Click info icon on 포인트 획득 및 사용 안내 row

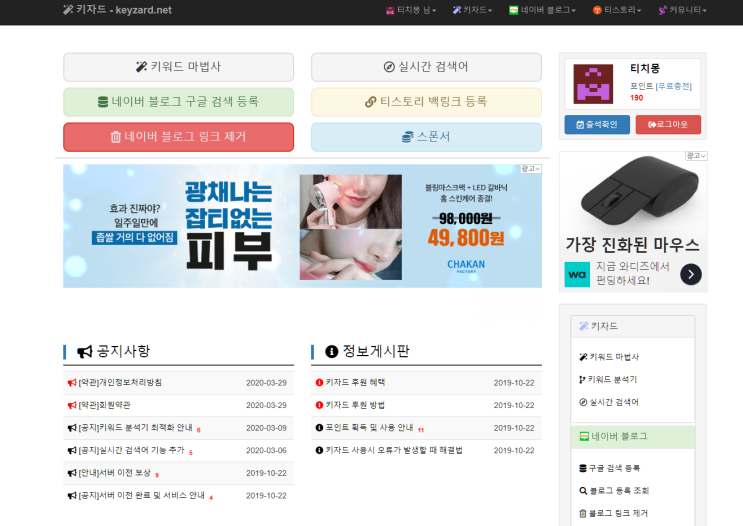click(319, 428)
